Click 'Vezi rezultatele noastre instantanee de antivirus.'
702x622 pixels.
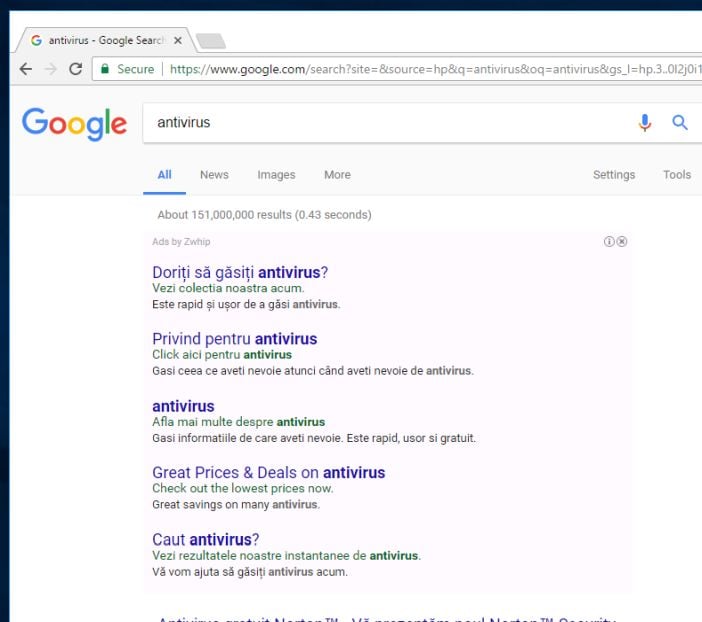click(x=287, y=556)
